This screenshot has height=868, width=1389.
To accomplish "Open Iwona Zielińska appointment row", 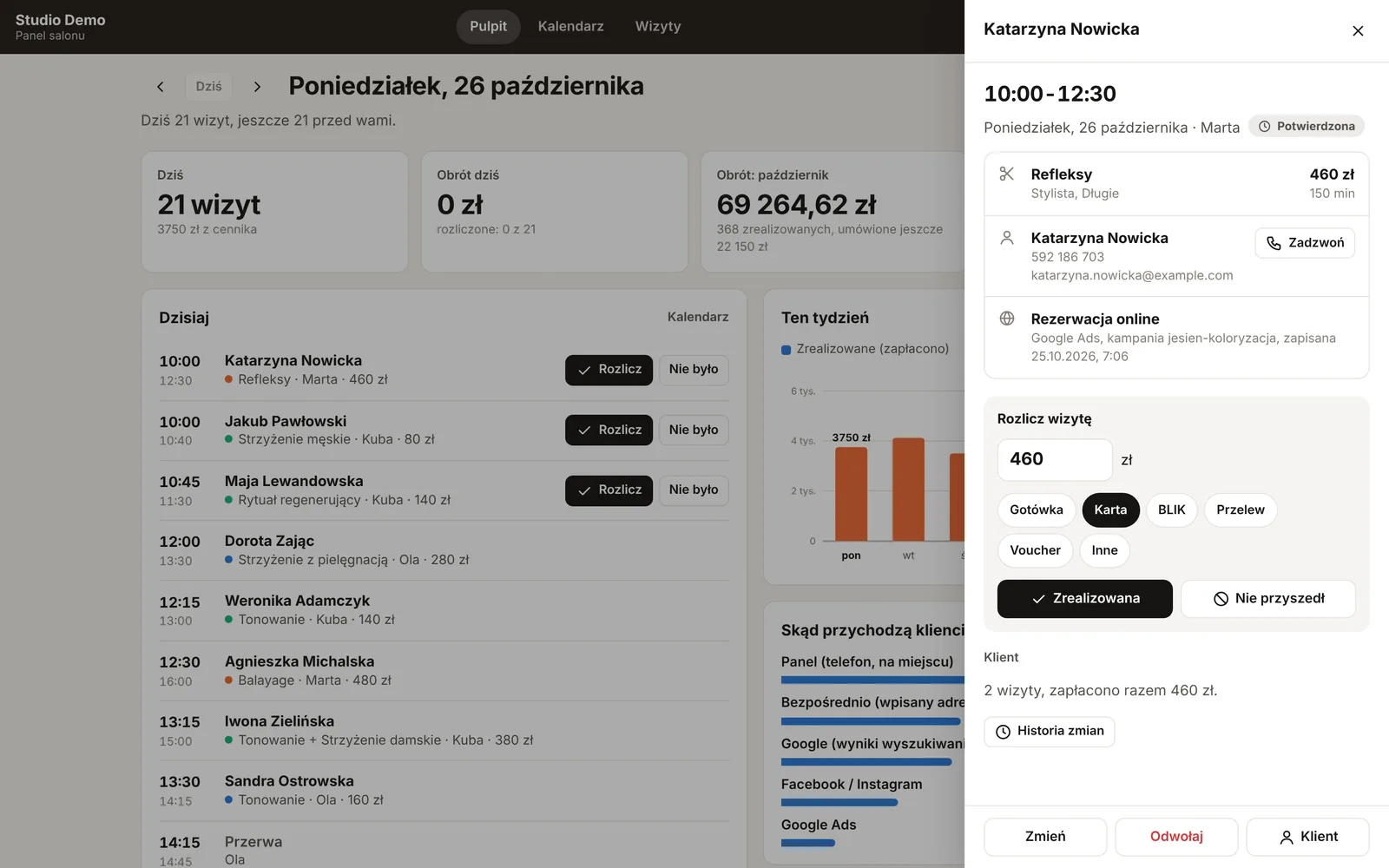I will [444, 731].
